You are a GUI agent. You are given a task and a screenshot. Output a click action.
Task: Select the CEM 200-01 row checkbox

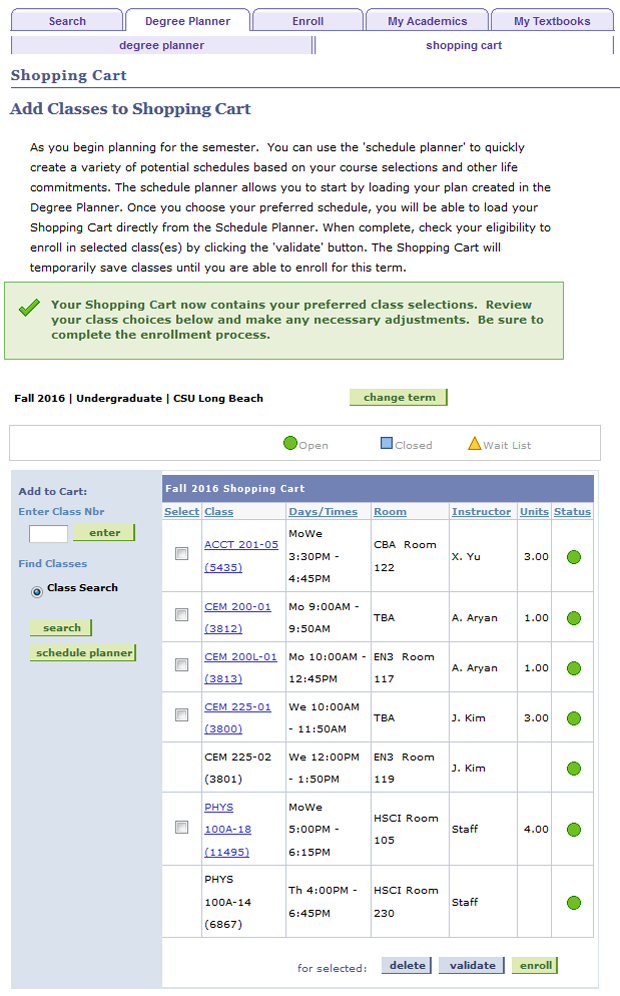[182, 615]
